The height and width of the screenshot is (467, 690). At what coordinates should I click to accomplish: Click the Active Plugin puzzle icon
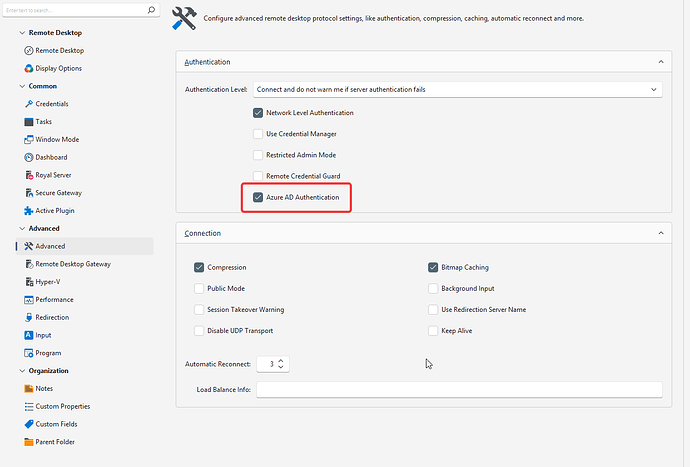tap(29, 211)
